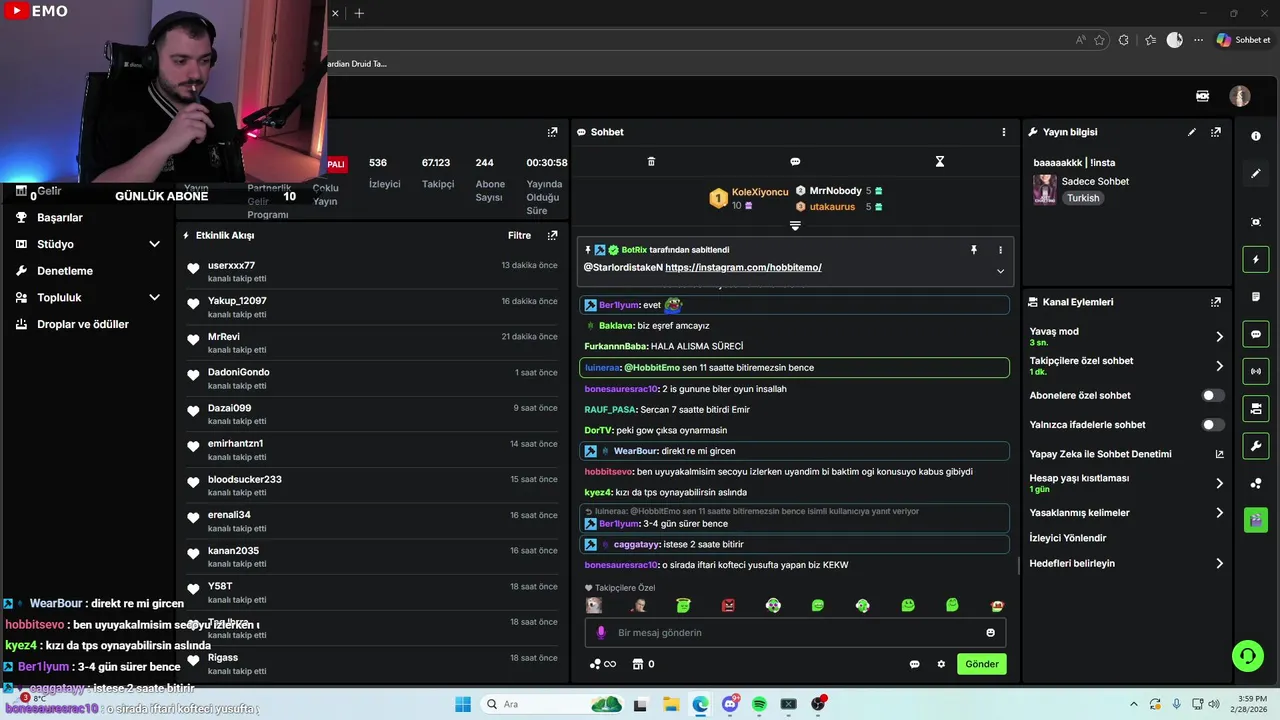The height and width of the screenshot is (720, 1280).
Task: Open Takipçilere özel sohbet options arrow
Action: tap(1219, 366)
